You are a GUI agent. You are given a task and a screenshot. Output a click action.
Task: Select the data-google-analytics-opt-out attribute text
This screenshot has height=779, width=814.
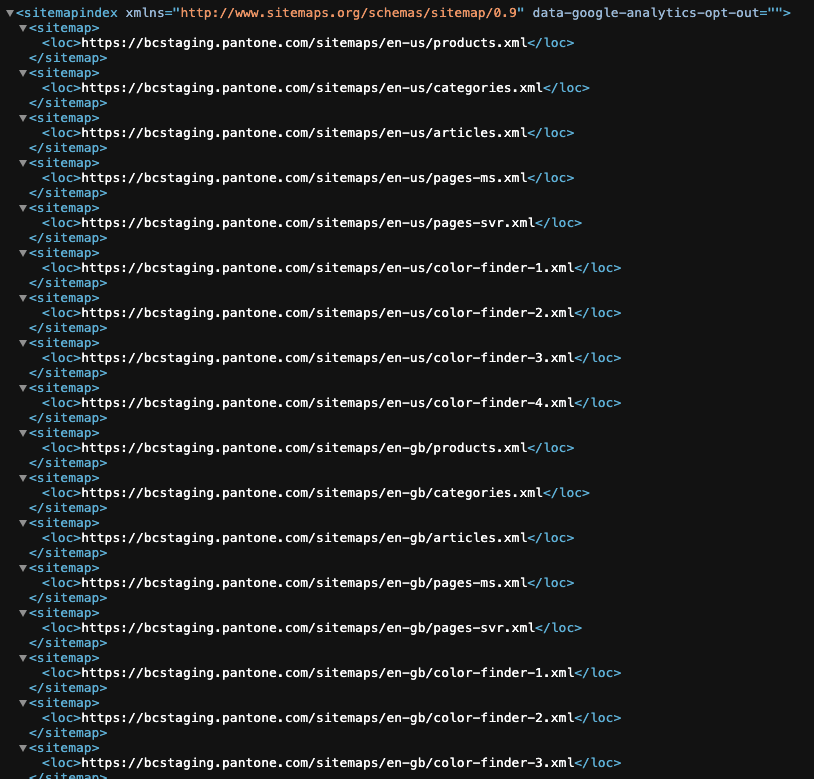(x=638, y=13)
